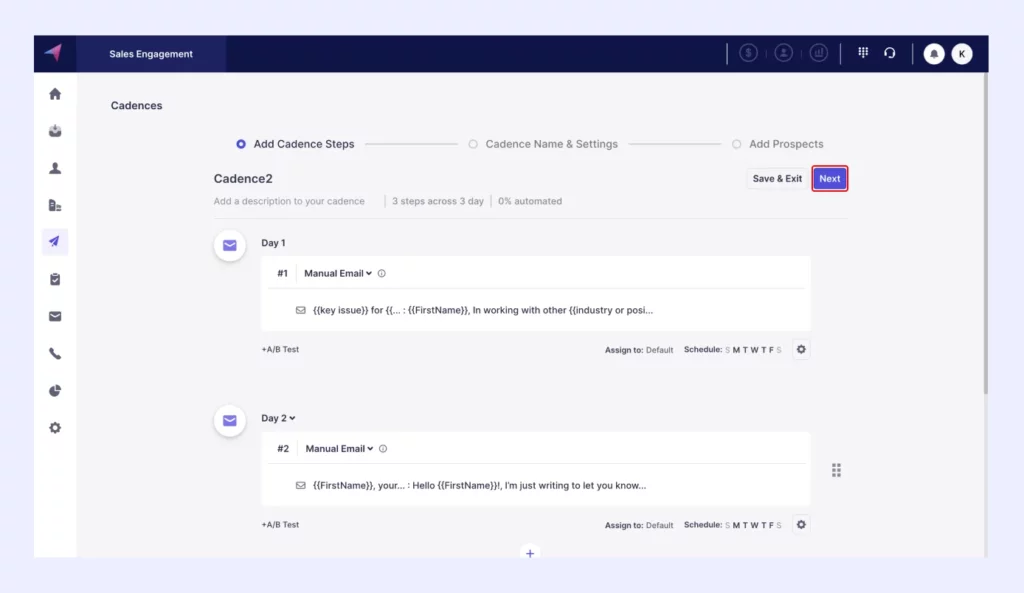Open step #1 settings gear icon
The width and height of the screenshot is (1024, 593).
[801, 349]
